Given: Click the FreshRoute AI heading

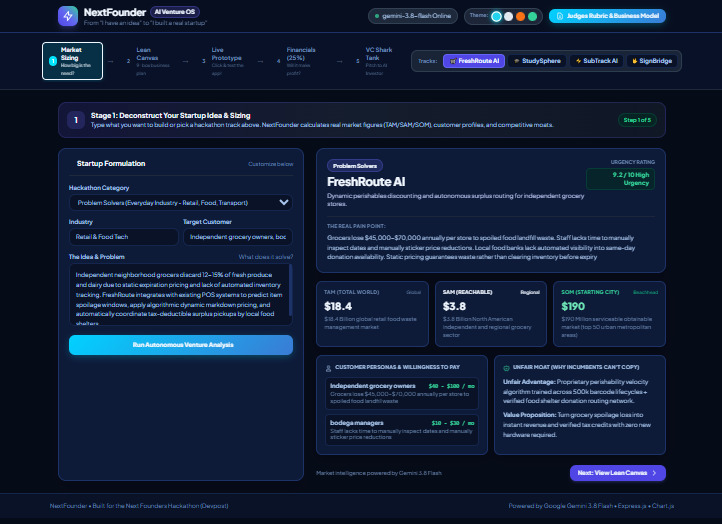Looking at the screenshot, I should 366,182.
